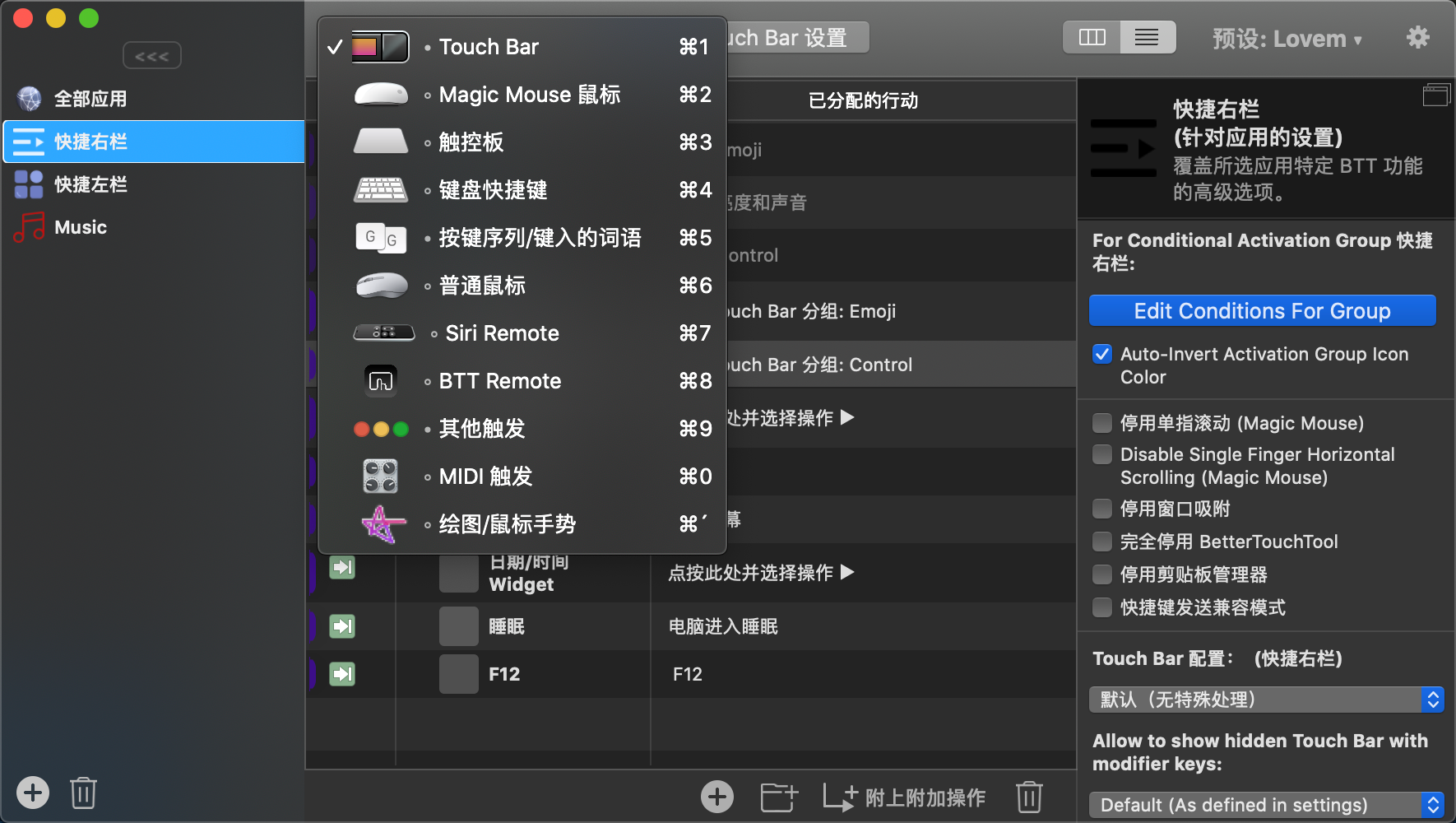Collapse sidebar with the <<< button

152,56
